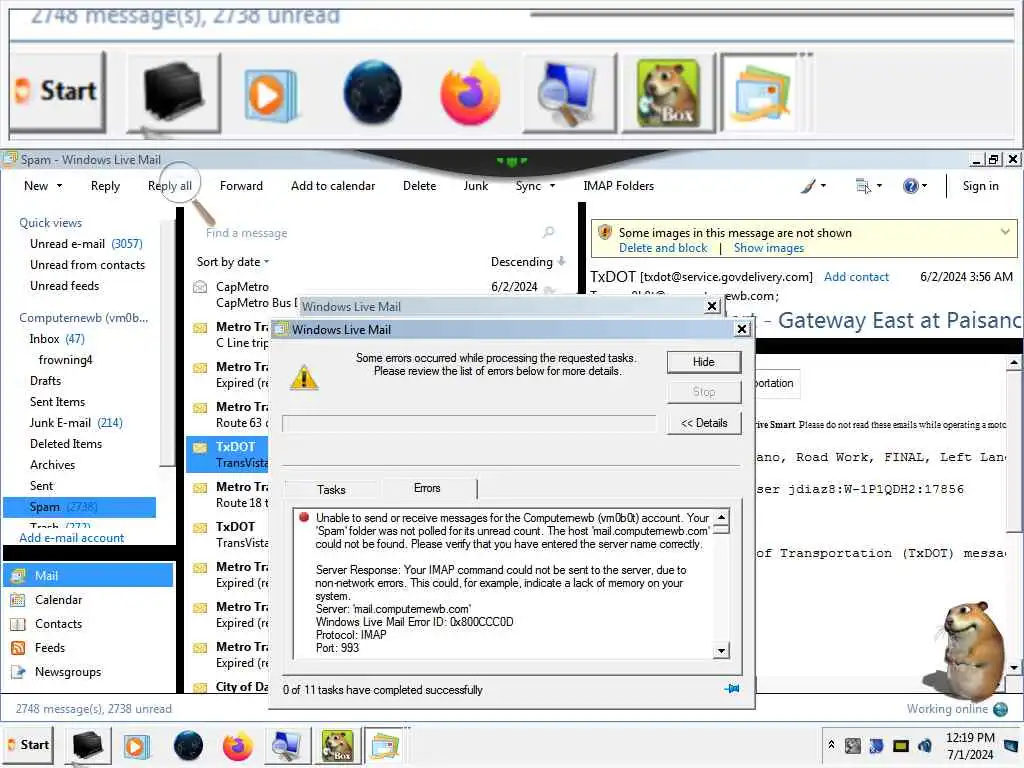
Task: Switch to Tasks tab in error dialog
Action: 331,490
